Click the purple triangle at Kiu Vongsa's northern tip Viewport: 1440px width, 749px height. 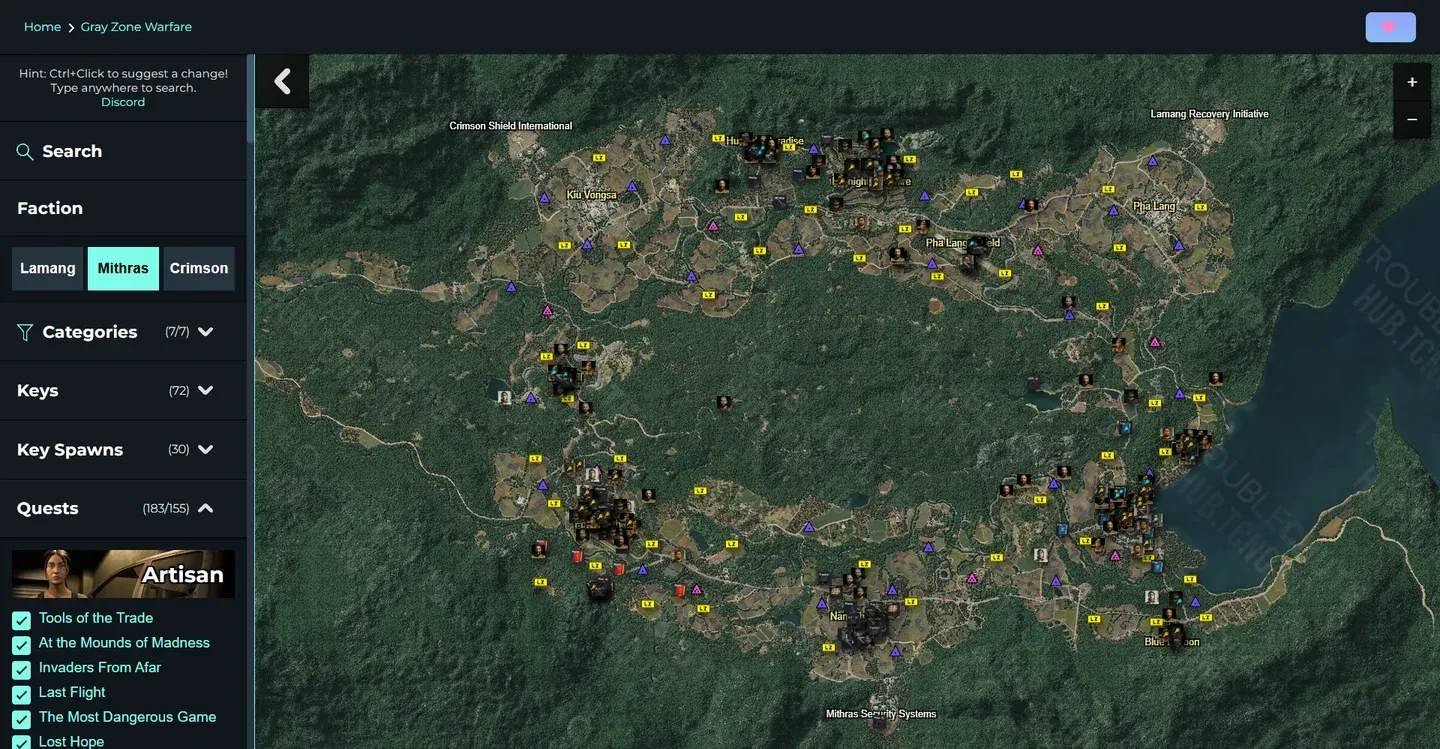point(665,141)
